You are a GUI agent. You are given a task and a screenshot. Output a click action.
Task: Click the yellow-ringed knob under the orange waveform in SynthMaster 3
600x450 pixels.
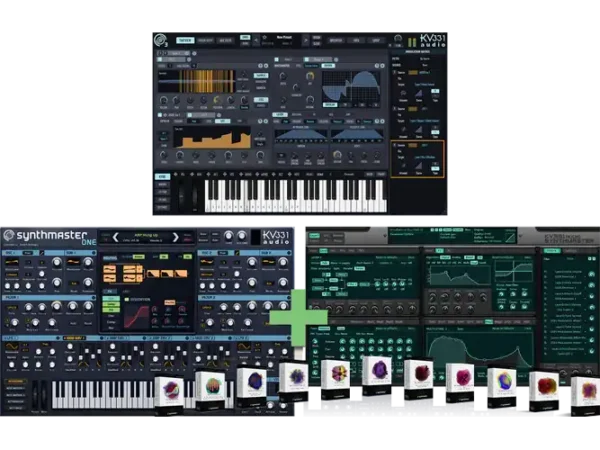(x=217, y=100)
